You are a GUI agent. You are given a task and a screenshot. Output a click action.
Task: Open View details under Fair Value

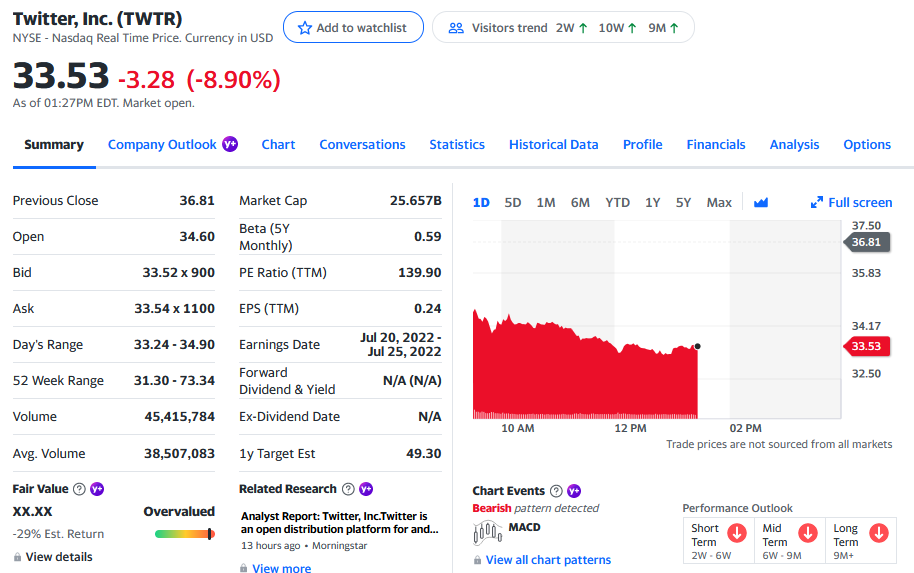[x=59, y=557]
